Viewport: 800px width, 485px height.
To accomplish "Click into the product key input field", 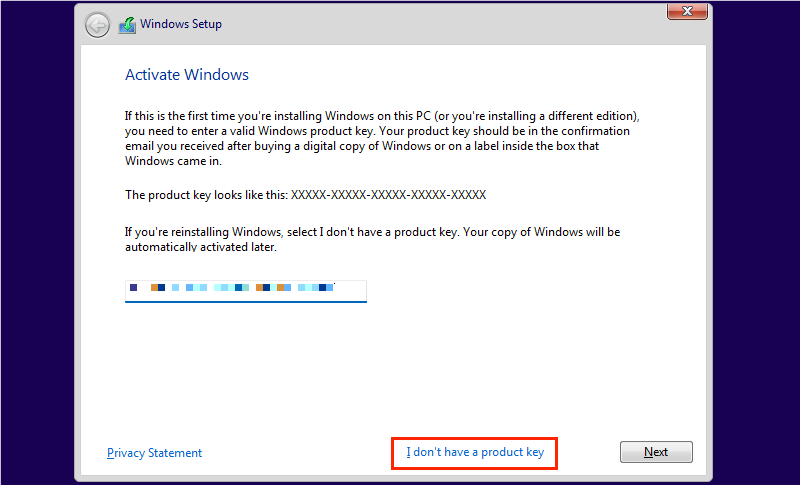I will 245,291.
